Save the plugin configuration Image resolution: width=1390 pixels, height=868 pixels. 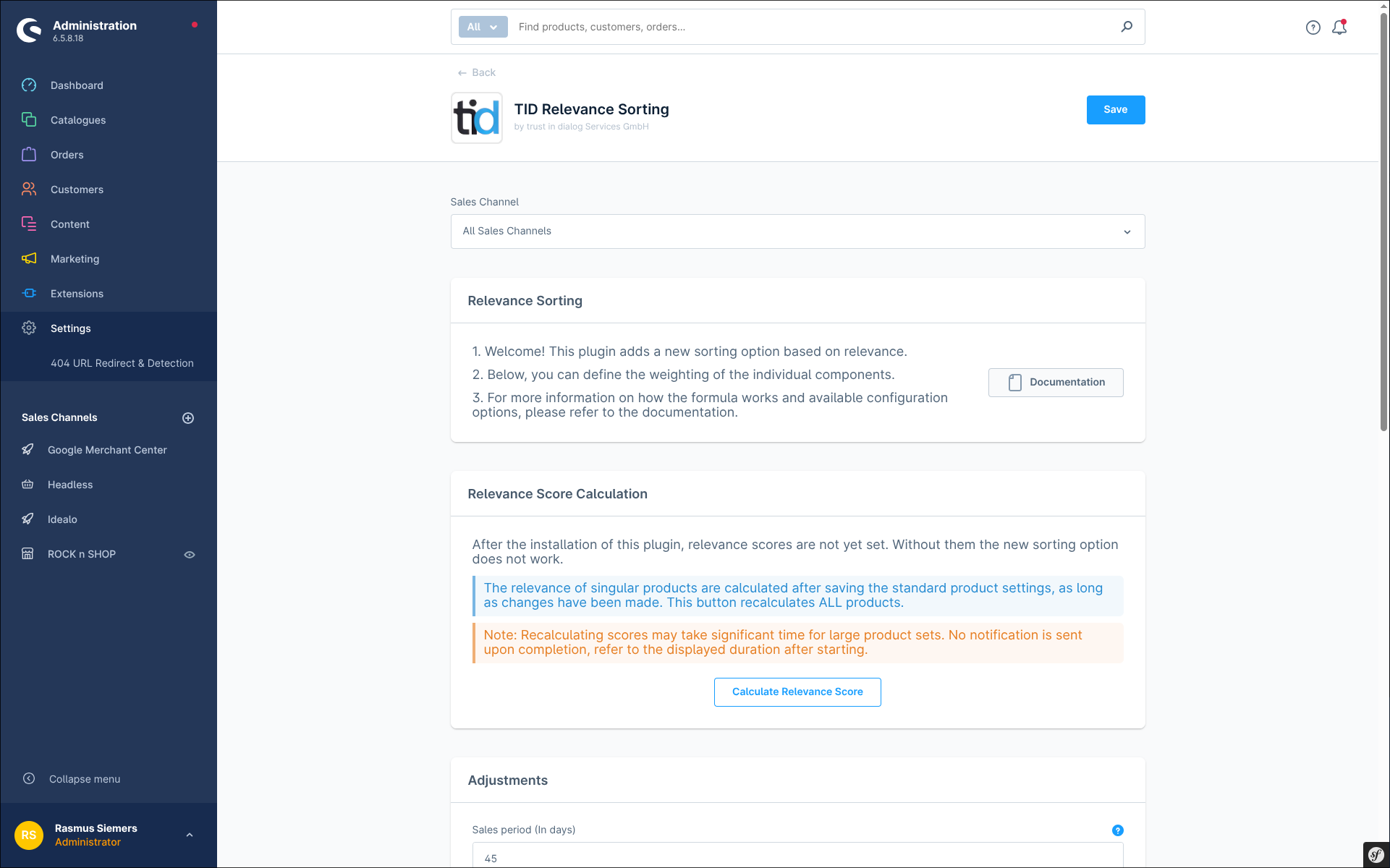1115,110
